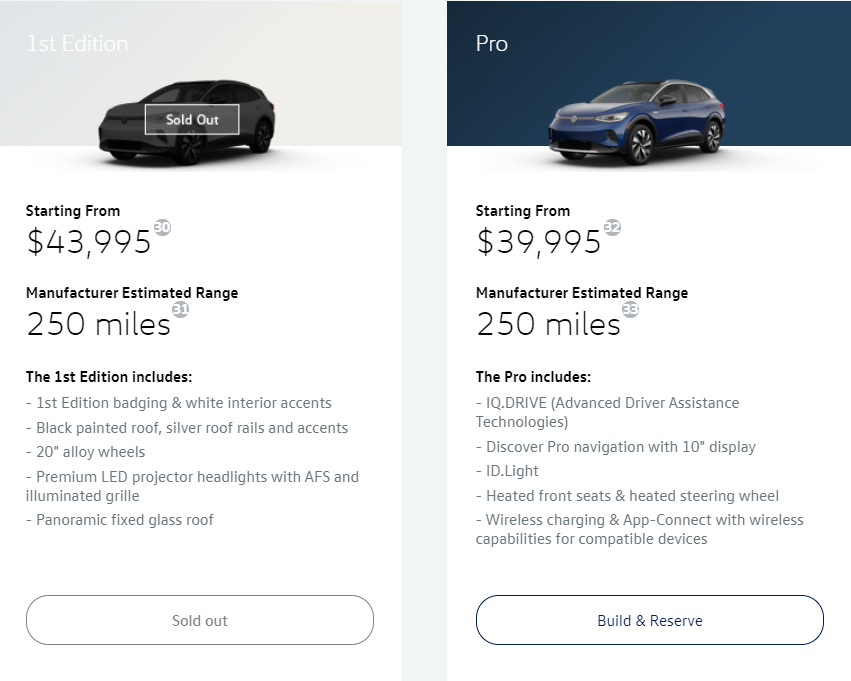The image size is (851, 681).
Task: Click the 1st Edition trim heading
Action: point(77,44)
